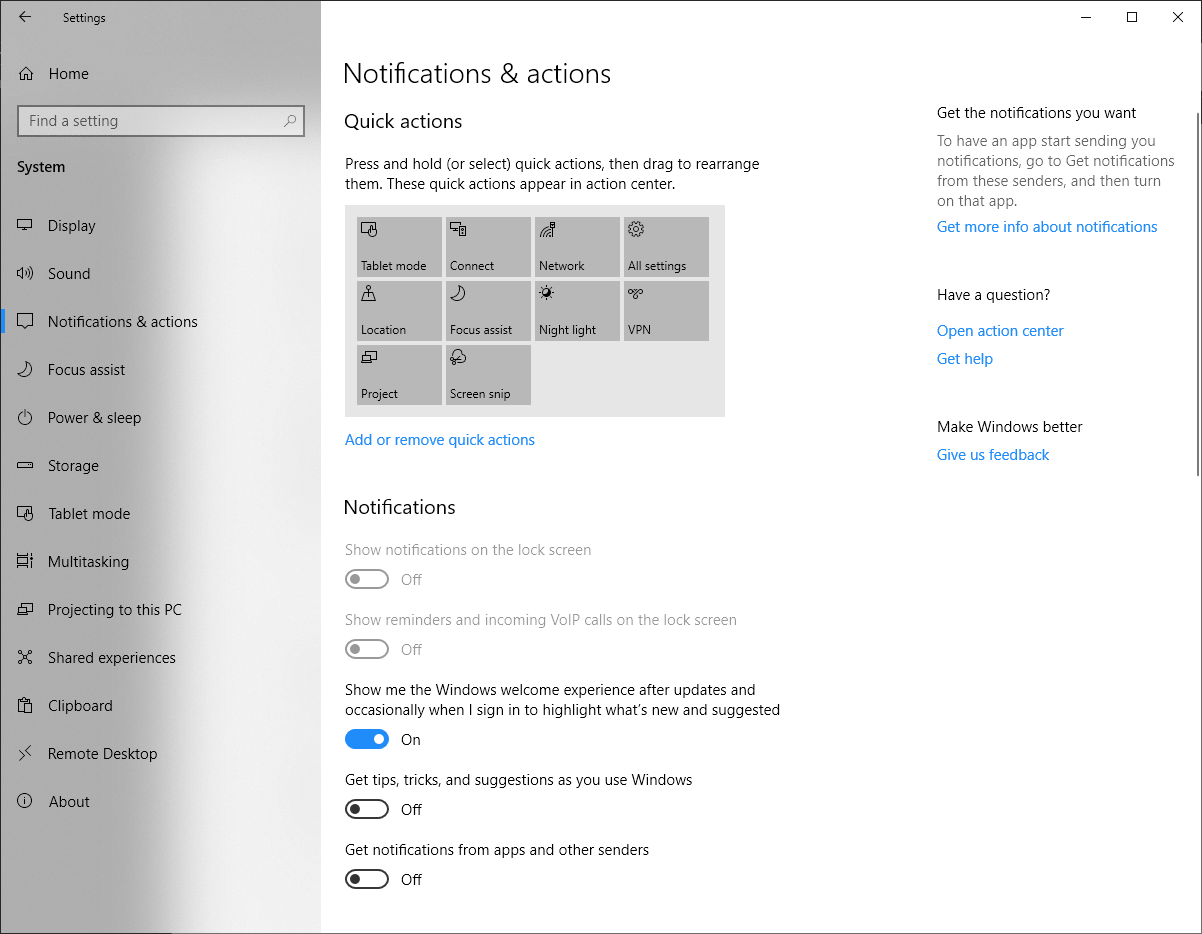Click the search magnifier icon
The width and height of the screenshot is (1202, 934).
[x=289, y=121]
